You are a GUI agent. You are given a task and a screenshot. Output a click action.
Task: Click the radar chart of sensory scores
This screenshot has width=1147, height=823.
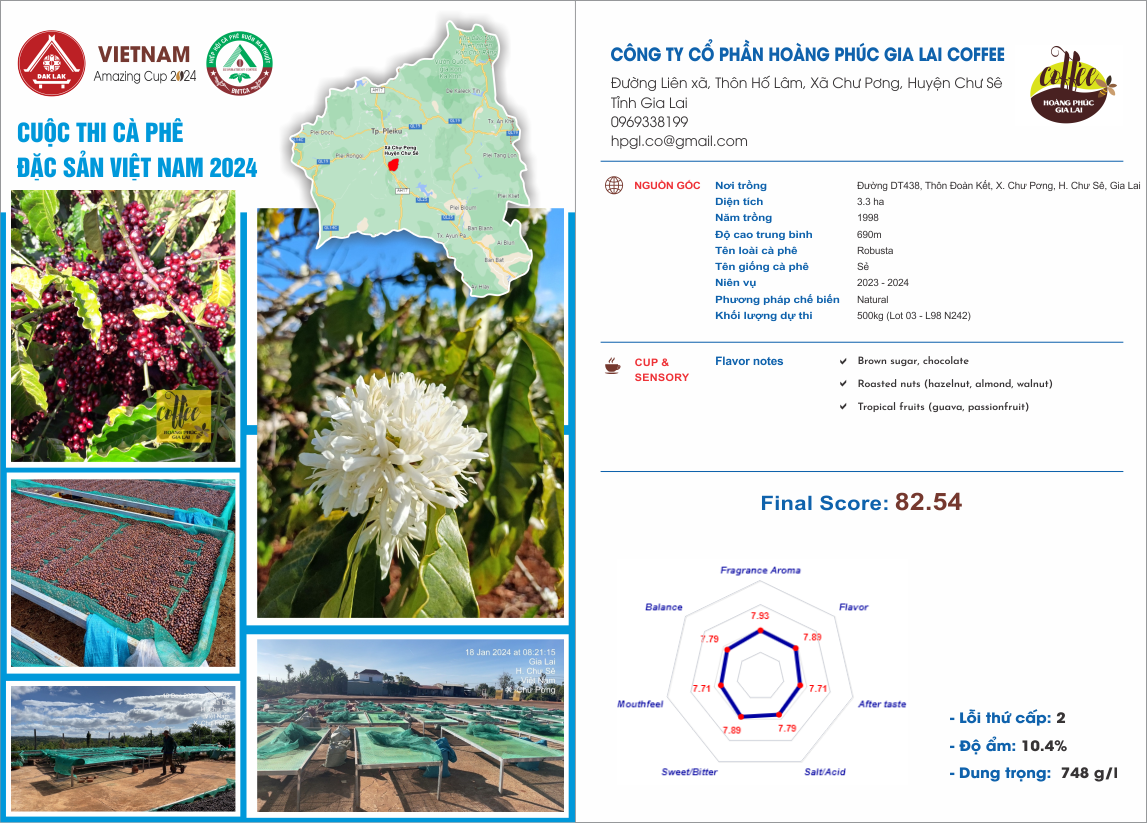(761, 673)
